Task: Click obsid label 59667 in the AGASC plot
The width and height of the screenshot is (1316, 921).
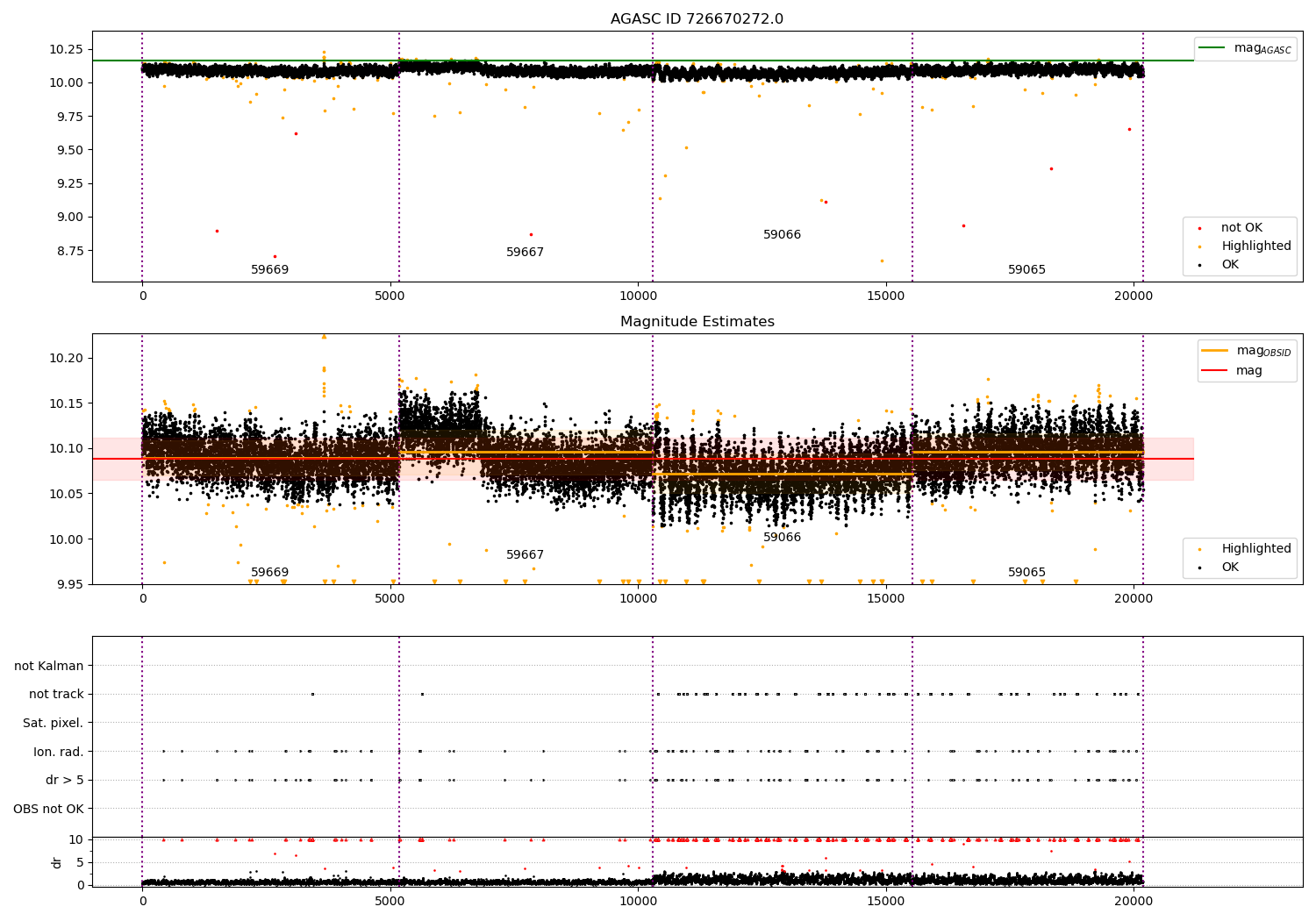Action: click(525, 253)
